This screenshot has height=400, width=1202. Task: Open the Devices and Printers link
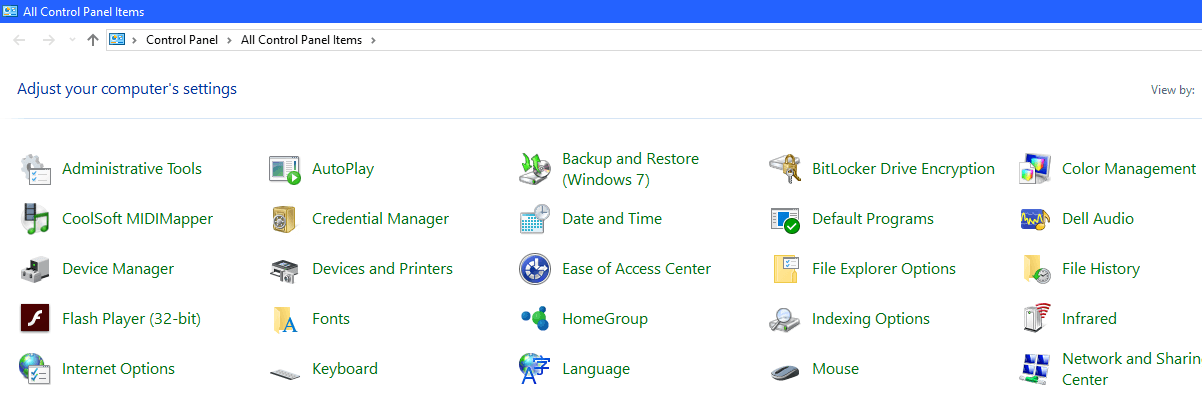click(382, 269)
